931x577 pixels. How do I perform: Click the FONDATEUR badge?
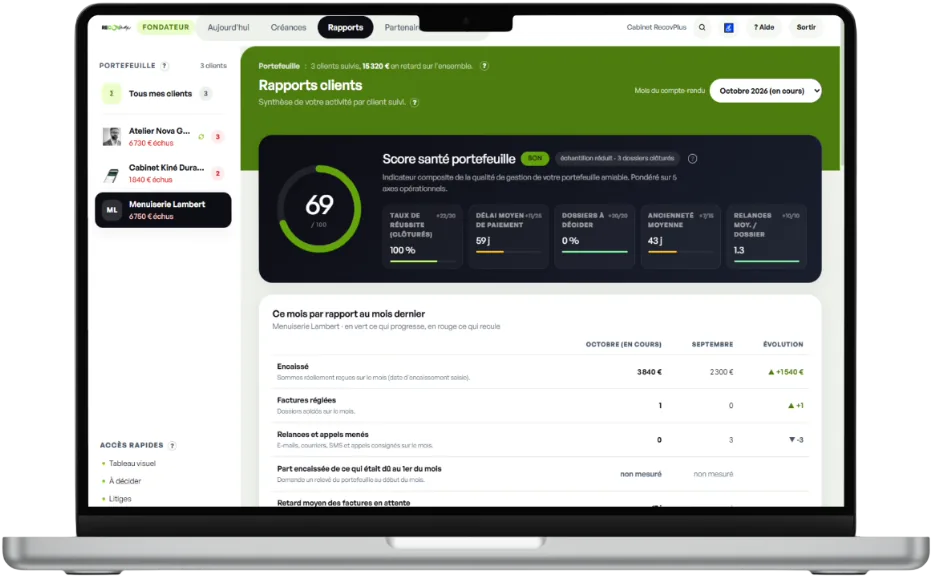166,27
